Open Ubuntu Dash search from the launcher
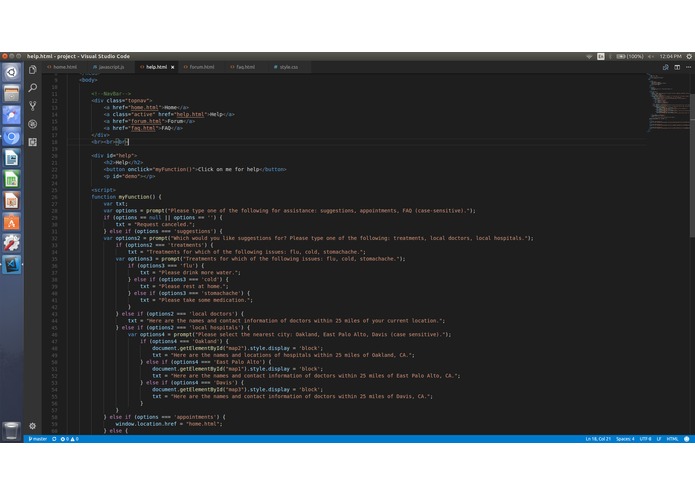Viewport: 695px width, 494px height. 12,72
